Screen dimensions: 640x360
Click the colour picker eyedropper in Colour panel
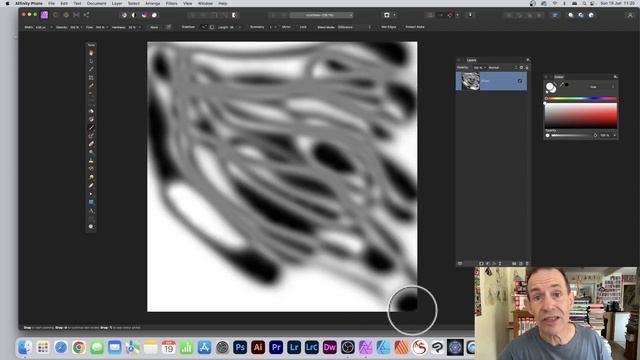tap(562, 84)
